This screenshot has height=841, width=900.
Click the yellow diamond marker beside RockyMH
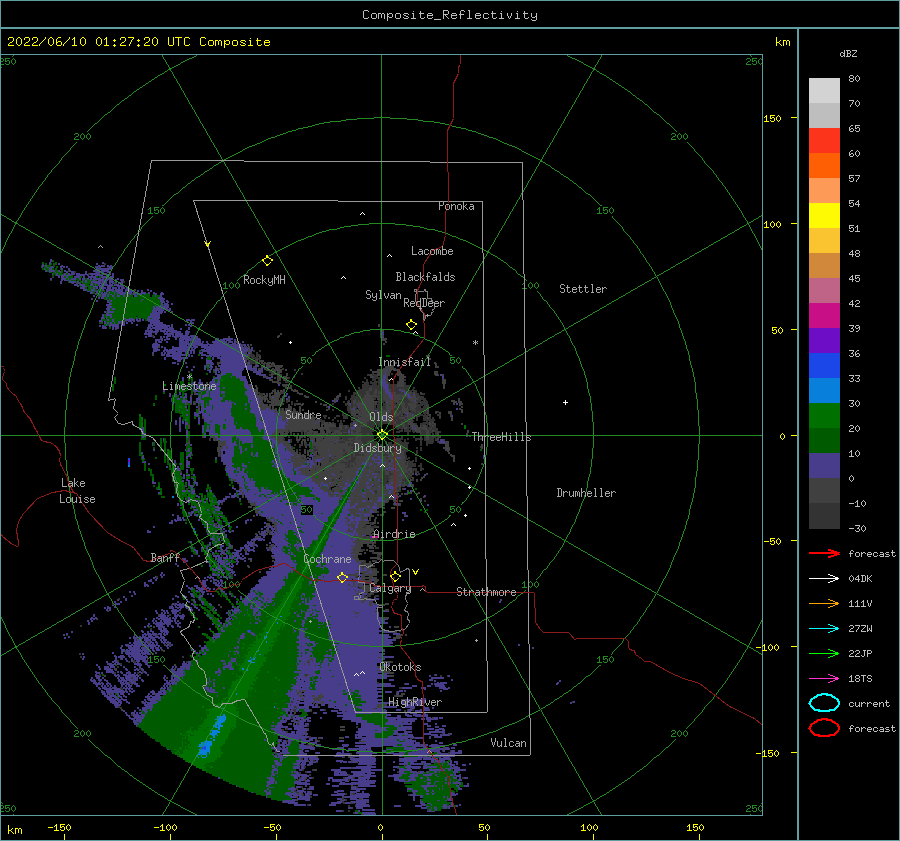click(x=267, y=261)
